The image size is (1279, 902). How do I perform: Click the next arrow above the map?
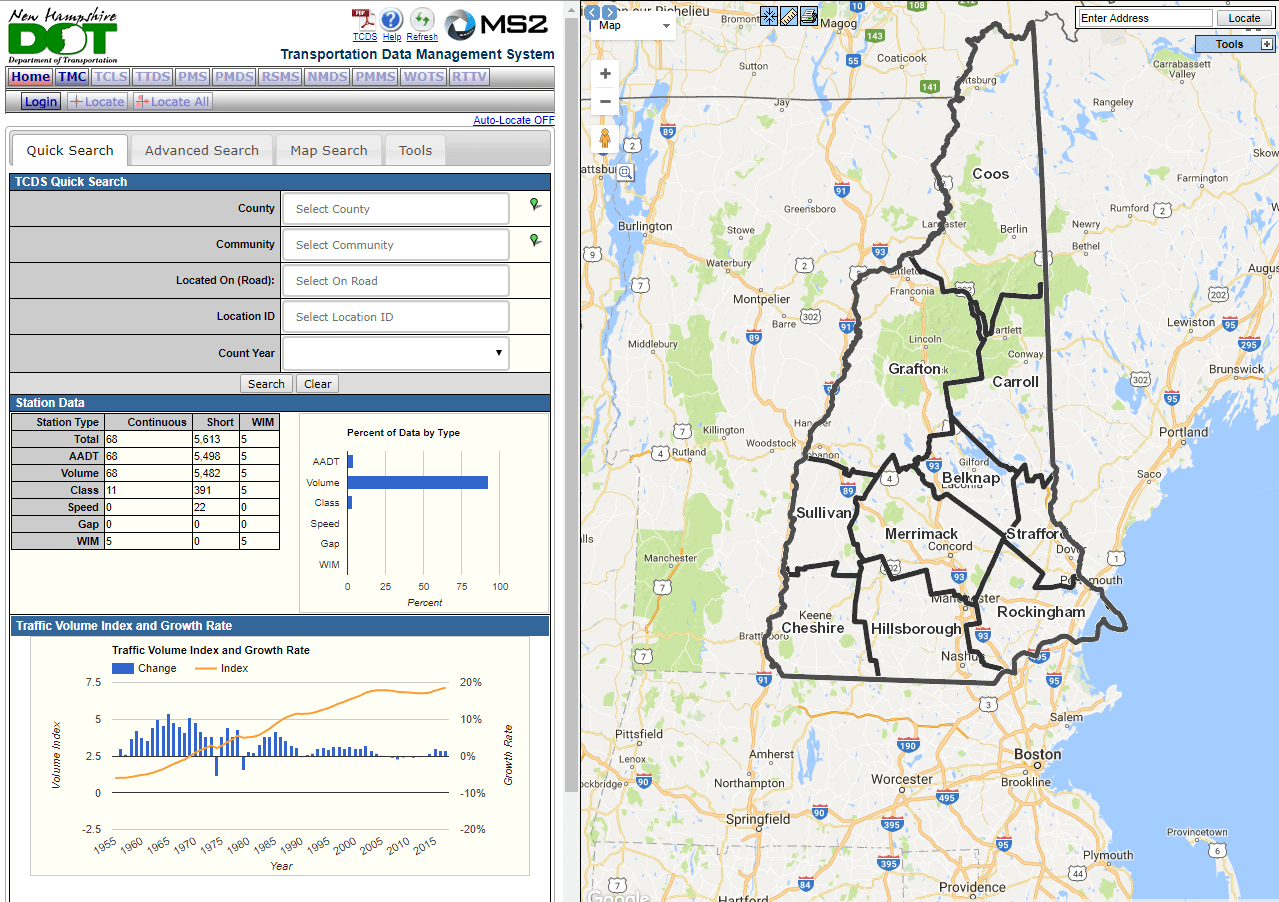click(x=608, y=12)
